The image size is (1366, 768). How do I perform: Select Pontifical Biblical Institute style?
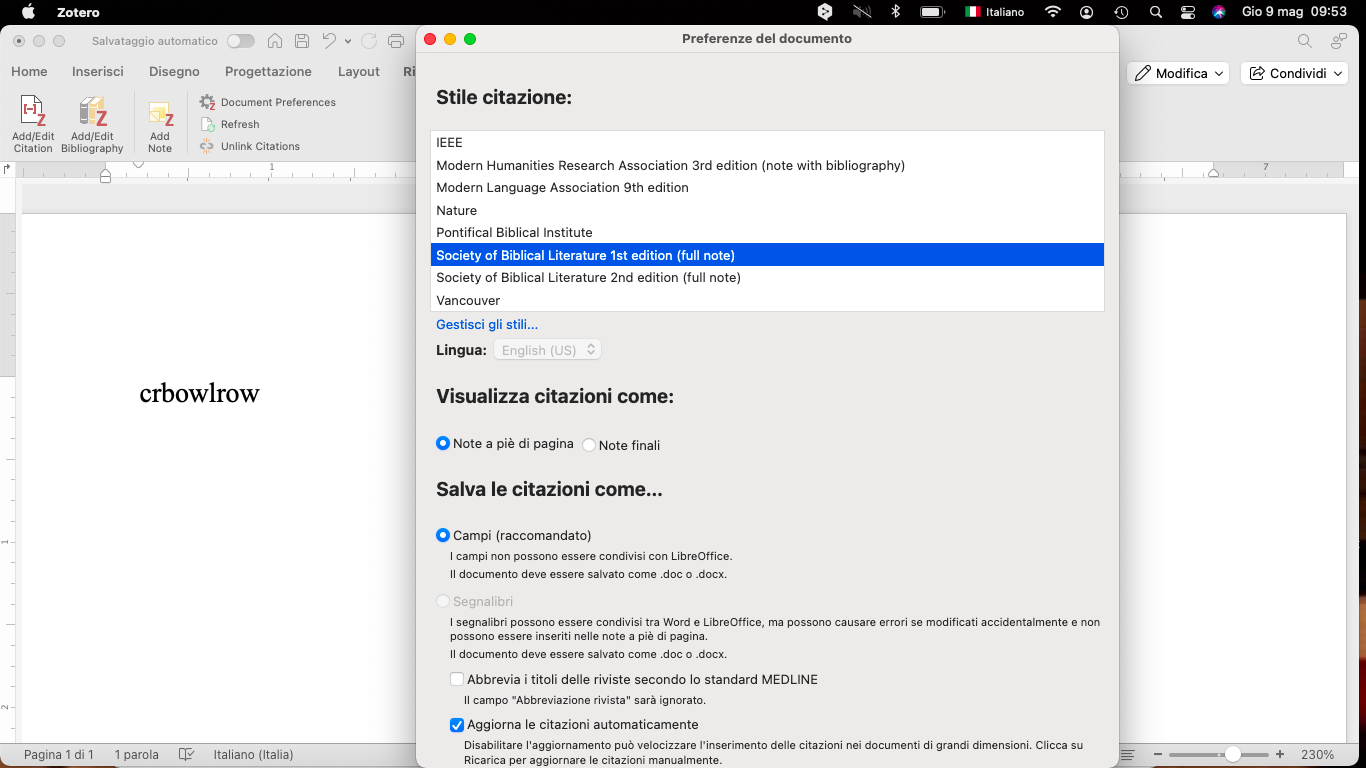click(767, 233)
